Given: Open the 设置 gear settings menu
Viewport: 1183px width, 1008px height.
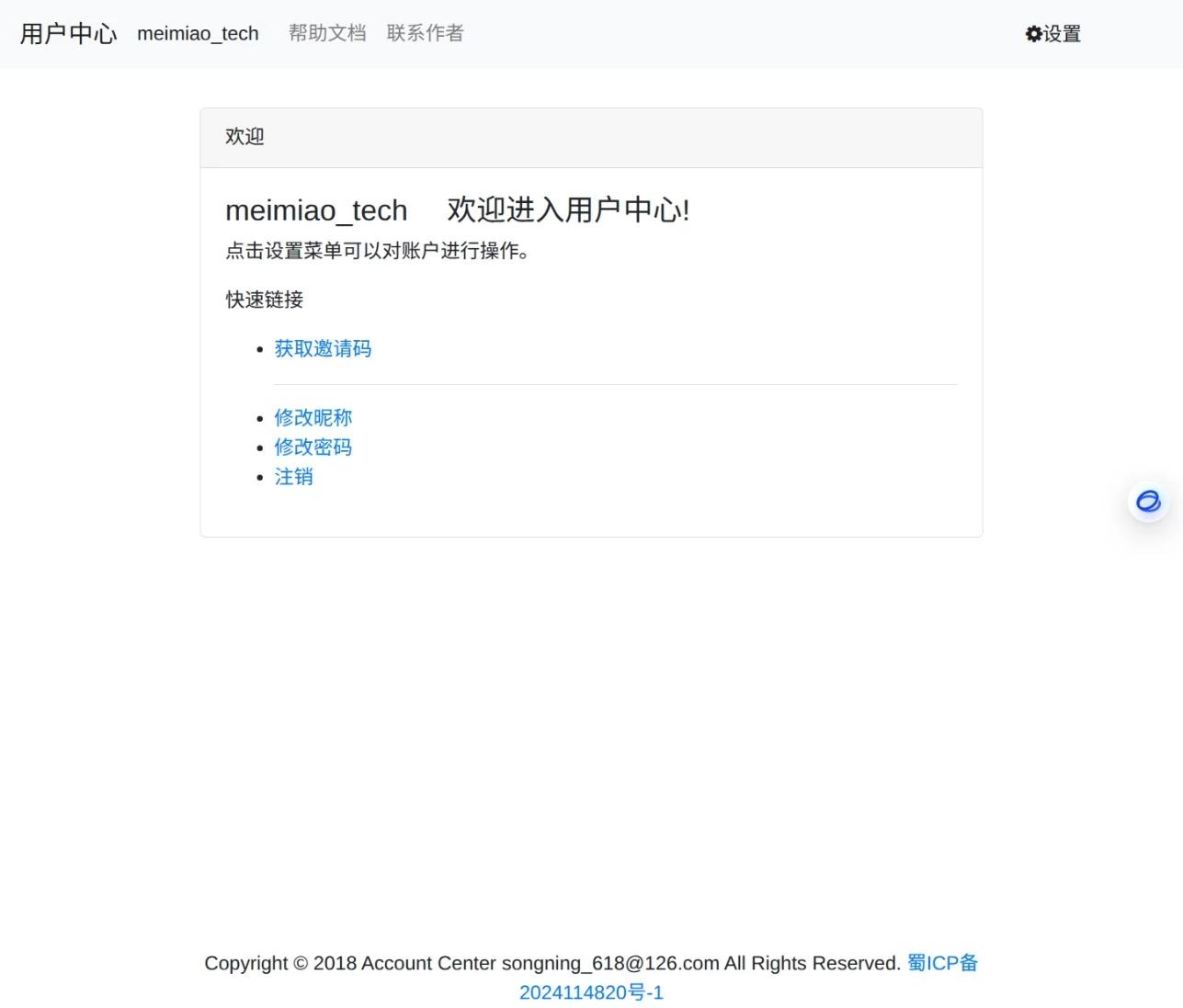Looking at the screenshot, I should (x=1053, y=34).
